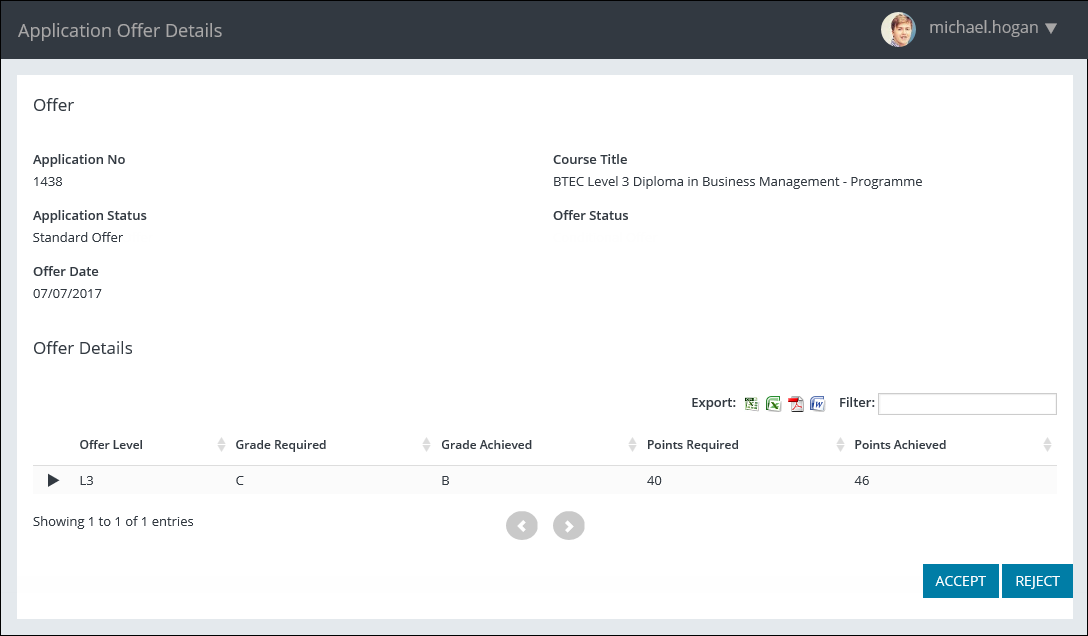Sort by the Points Required column
1088x636 pixels.
point(693,445)
